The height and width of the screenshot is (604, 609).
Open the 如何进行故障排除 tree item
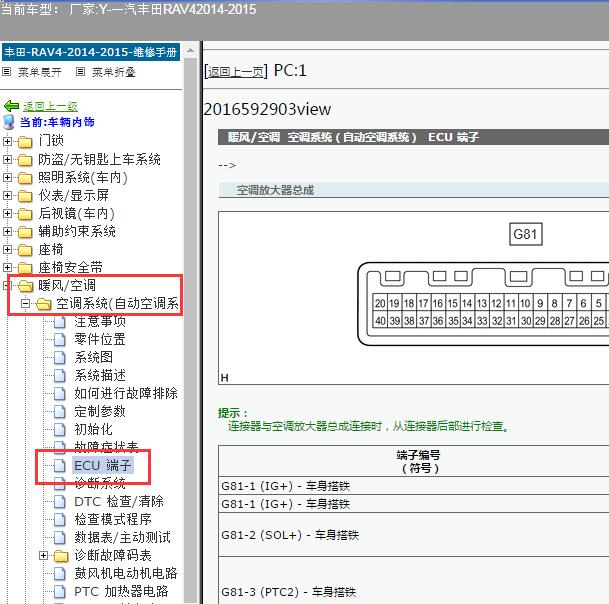click(126, 393)
